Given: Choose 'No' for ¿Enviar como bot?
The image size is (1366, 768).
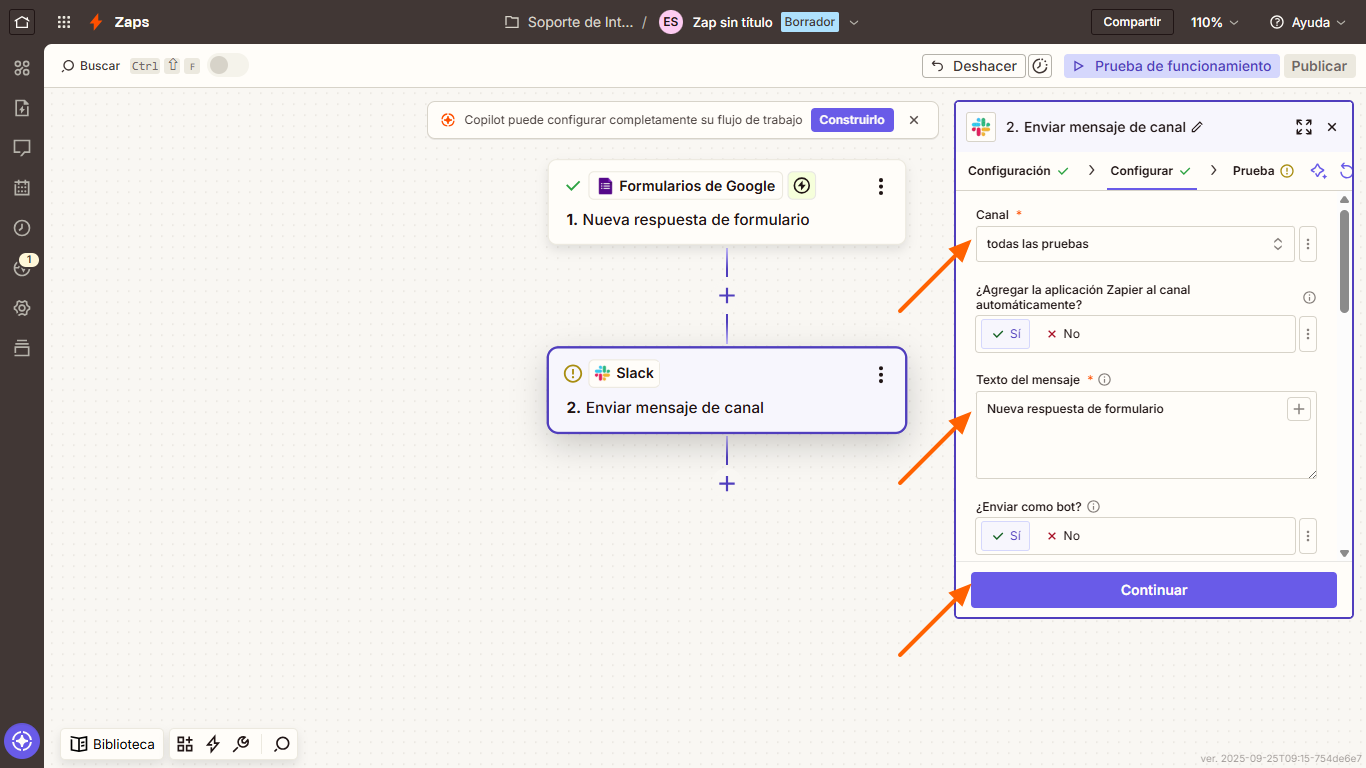Looking at the screenshot, I should tap(1063, 536).
